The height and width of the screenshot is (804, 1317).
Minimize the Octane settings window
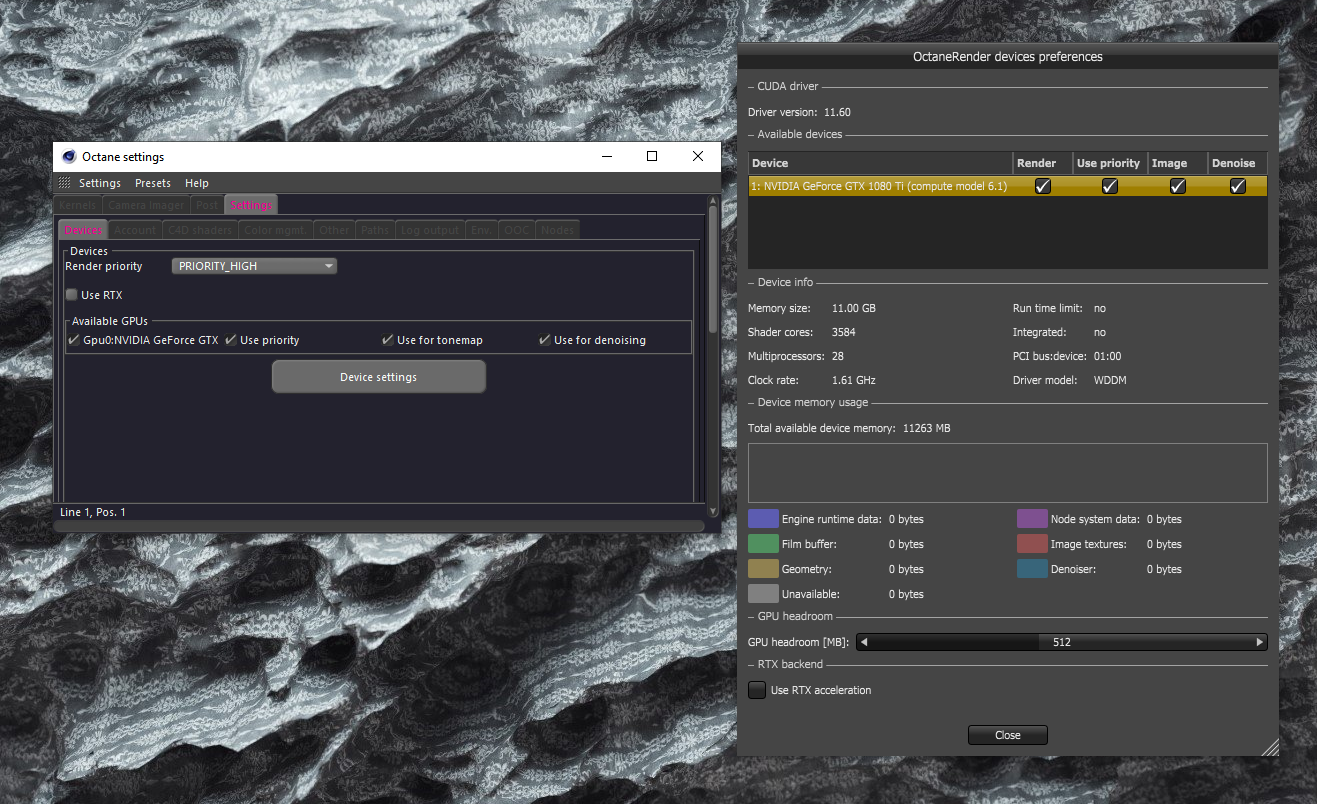pos(606,156)
